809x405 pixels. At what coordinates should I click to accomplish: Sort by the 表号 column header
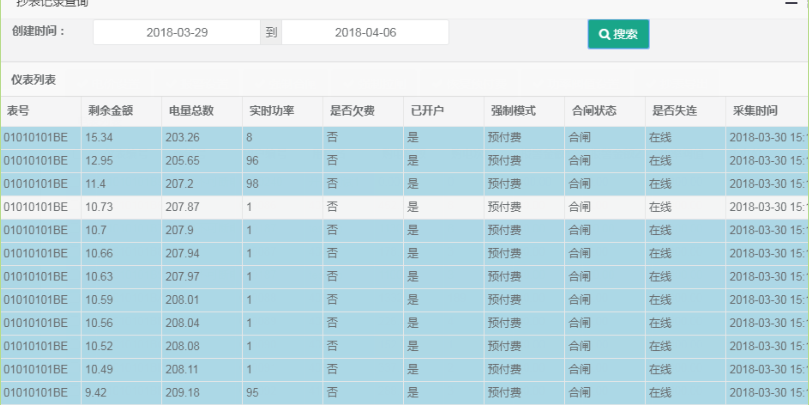18,111
